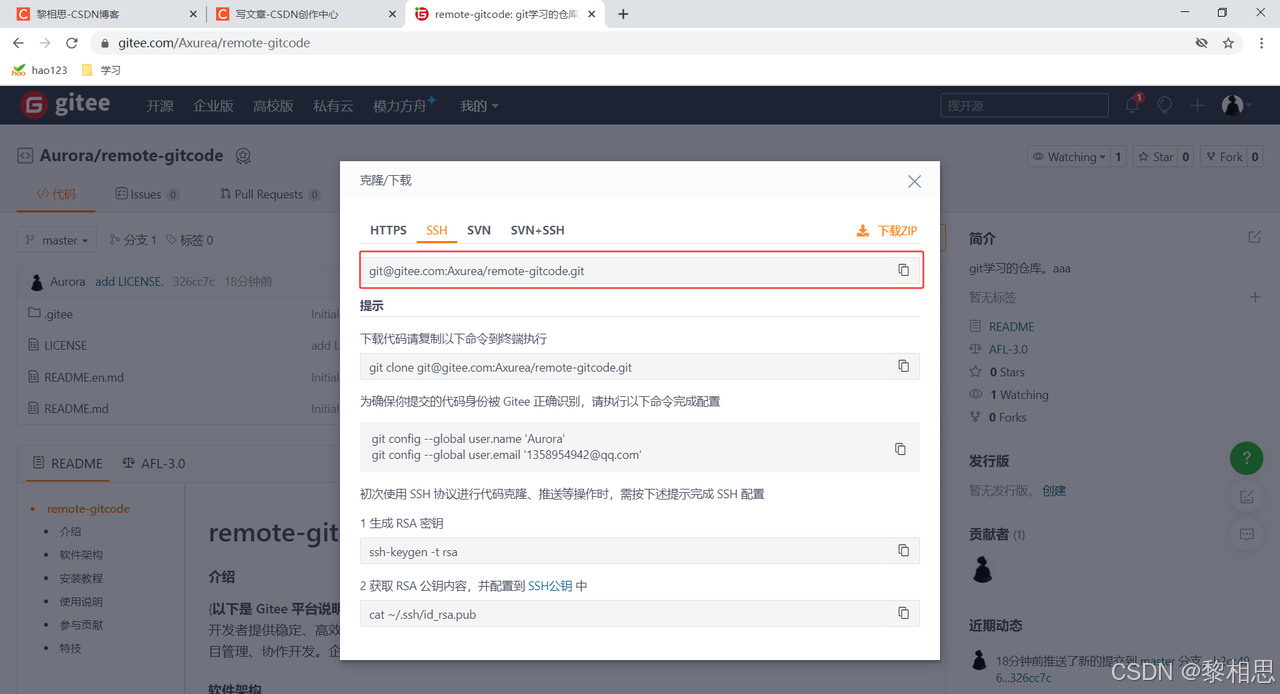Reload the page in the browser
This screenshot has height=694, width=1280.
coord(72,43)
